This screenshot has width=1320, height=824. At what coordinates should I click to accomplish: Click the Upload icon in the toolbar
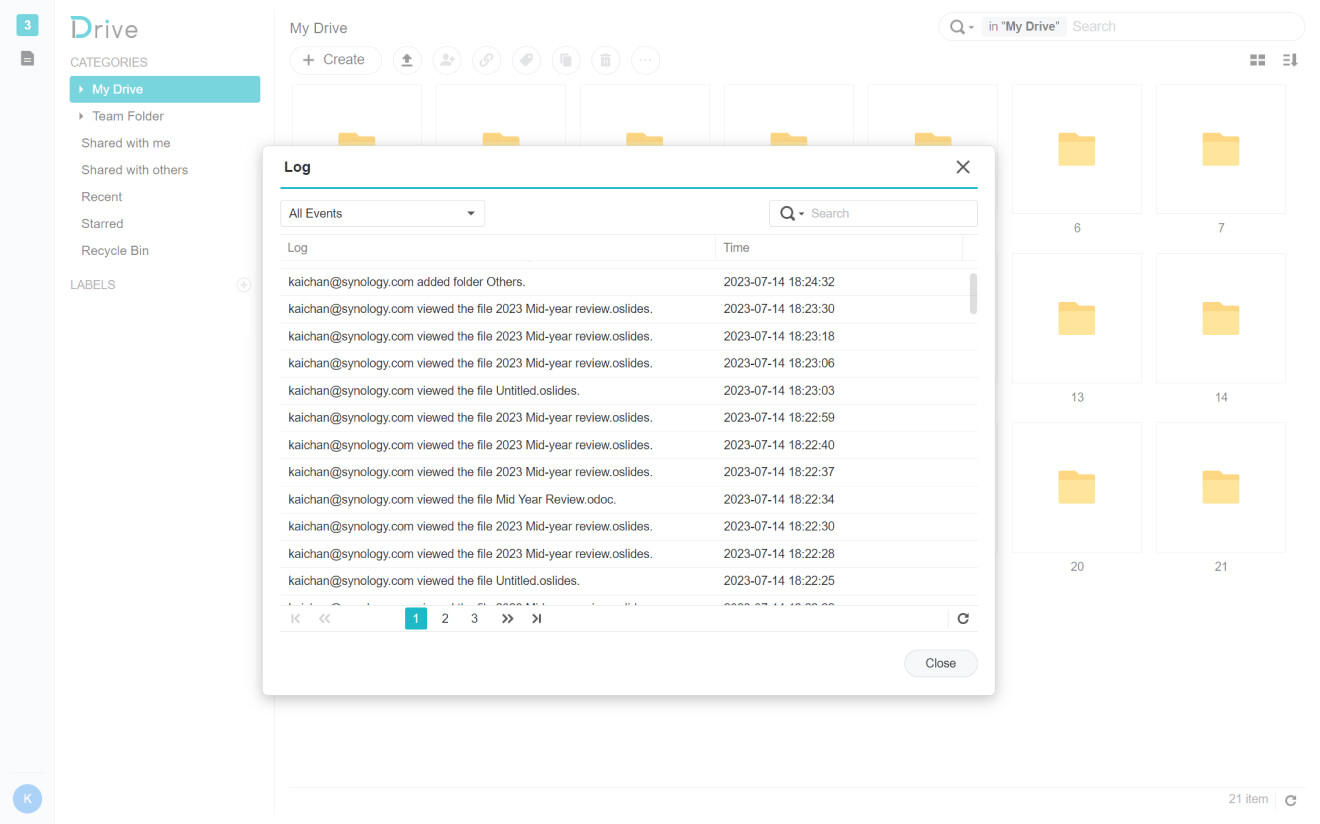point(407,60)
